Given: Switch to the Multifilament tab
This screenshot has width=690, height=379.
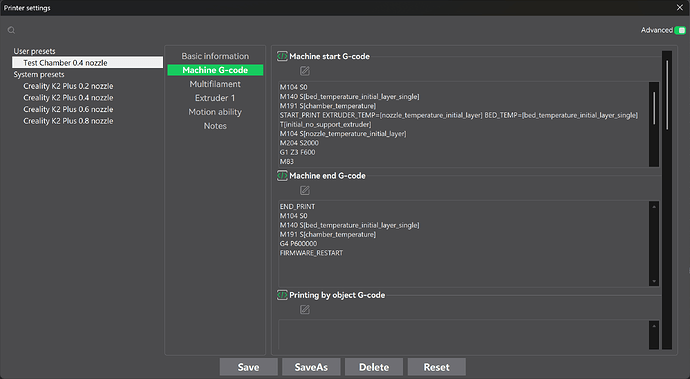Looking at the screenshot, I should point(215,84).
